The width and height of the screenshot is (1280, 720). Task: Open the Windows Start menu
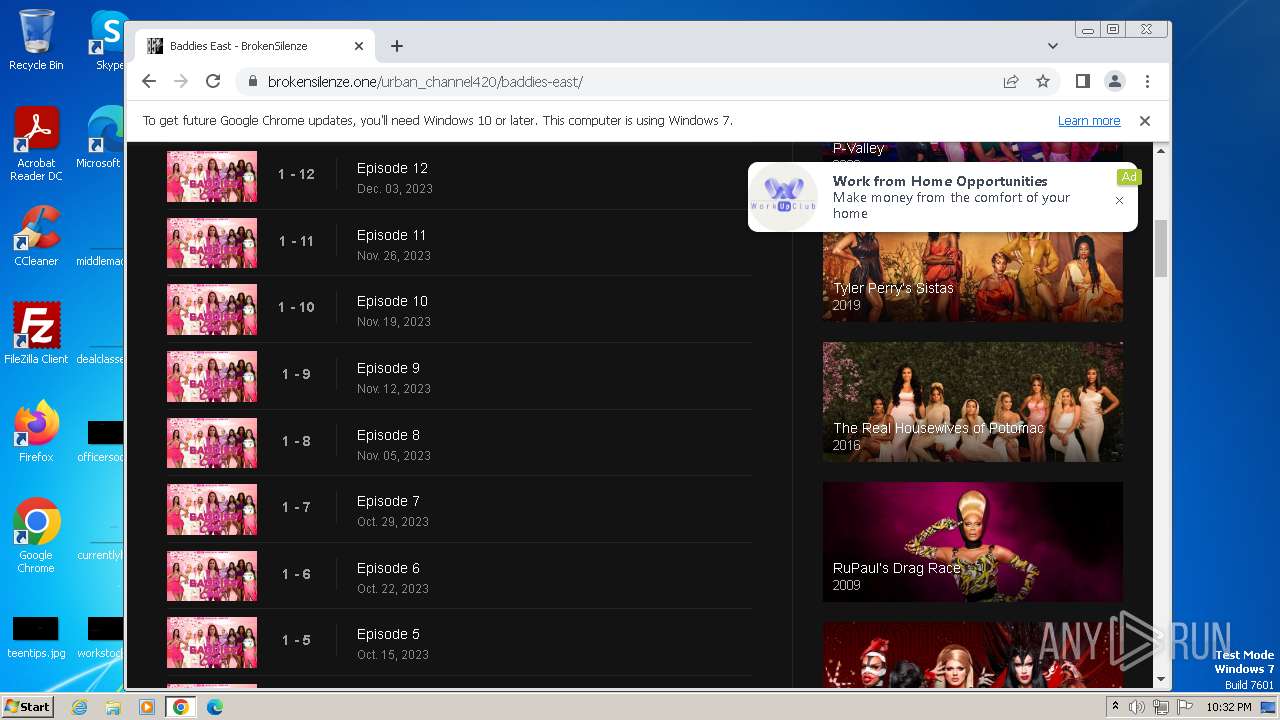pos(28,706)
